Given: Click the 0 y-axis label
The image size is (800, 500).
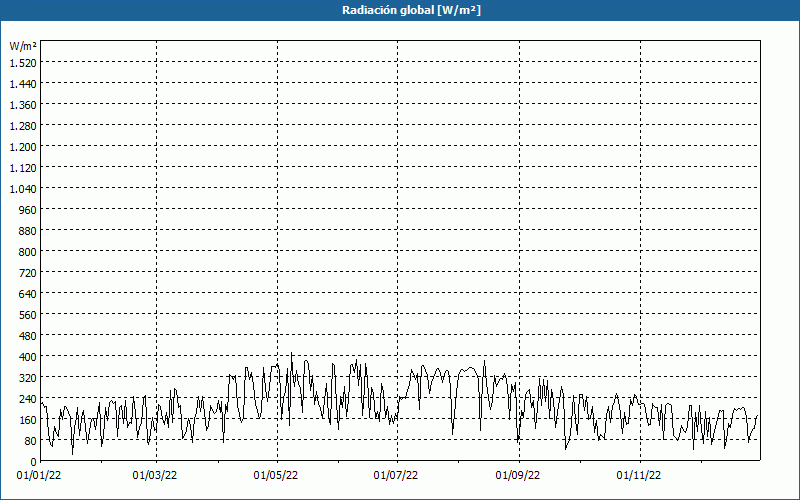Looking at the screenshot, I should coord(34,462).
